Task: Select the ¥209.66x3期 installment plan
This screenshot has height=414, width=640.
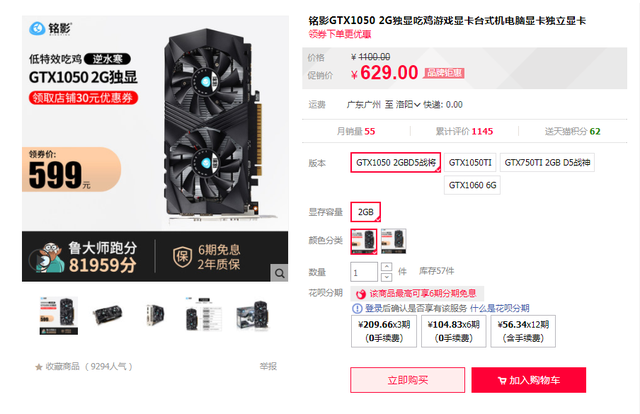Action: pyautogui.click(x=384, y=331)
